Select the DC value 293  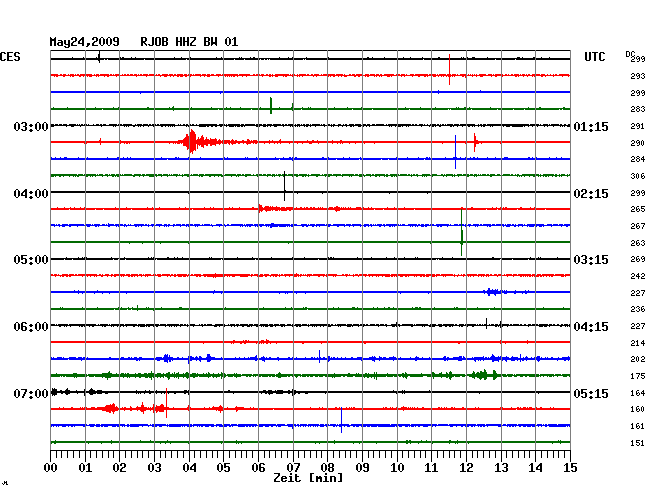point(638,76)
